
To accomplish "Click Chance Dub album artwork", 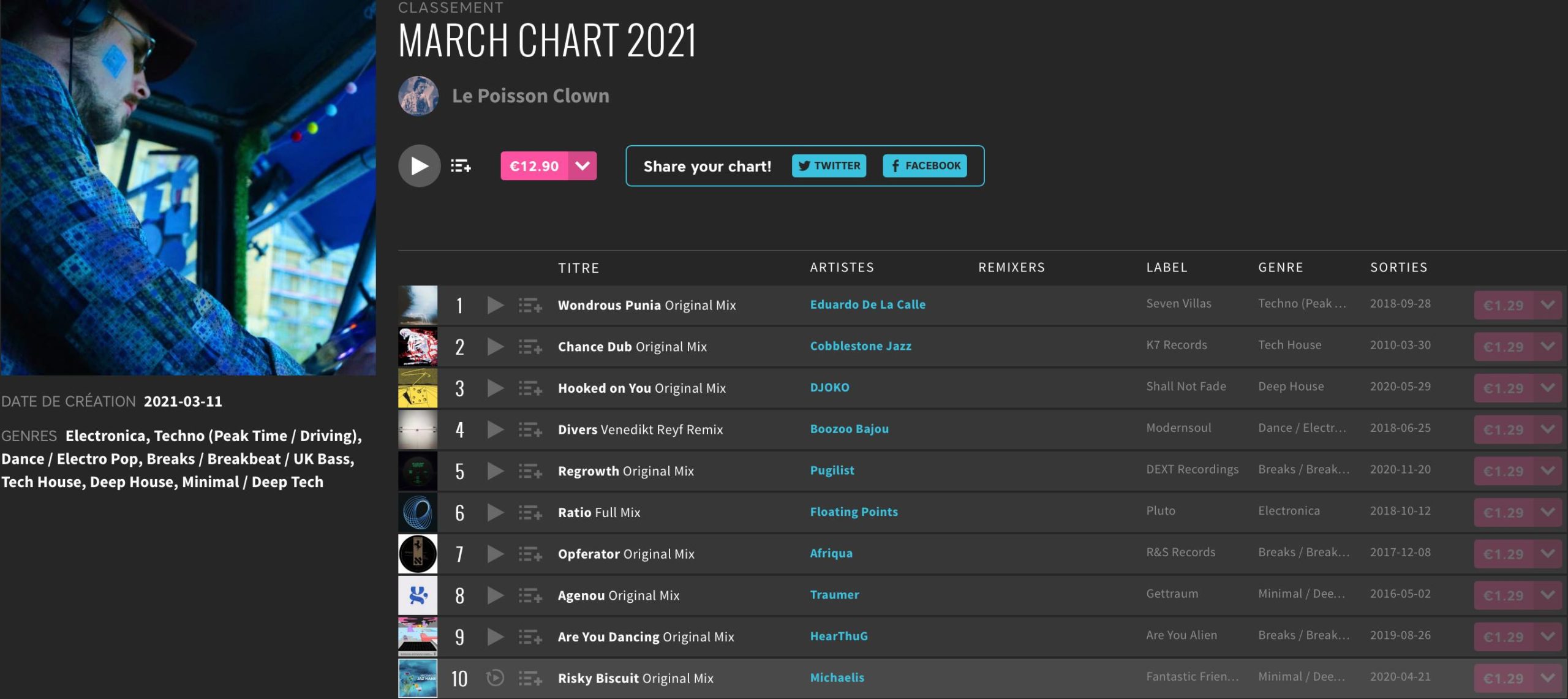I will (x=418, y=347).
